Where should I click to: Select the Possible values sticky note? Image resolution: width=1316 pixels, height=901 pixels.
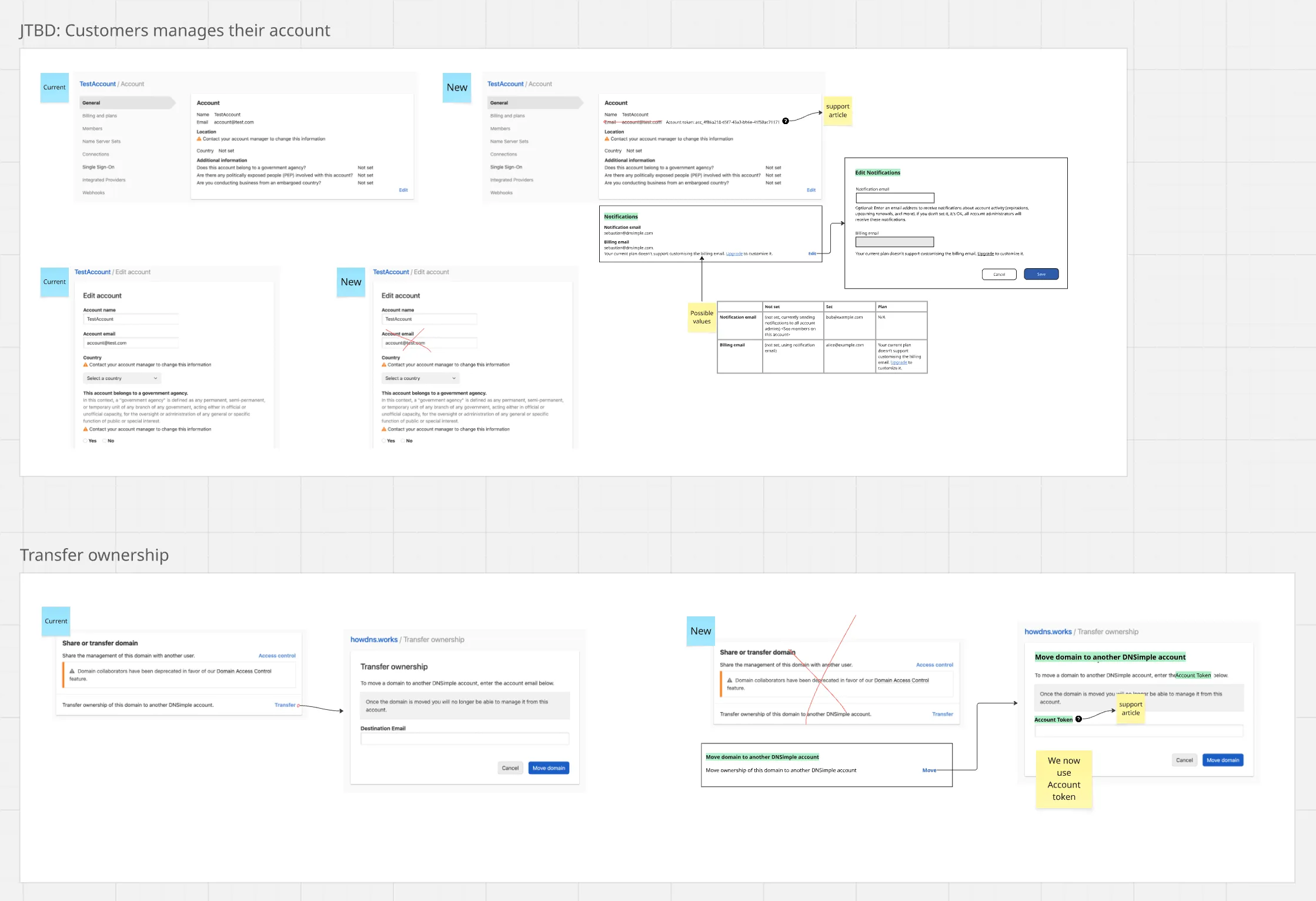[702, 318]
